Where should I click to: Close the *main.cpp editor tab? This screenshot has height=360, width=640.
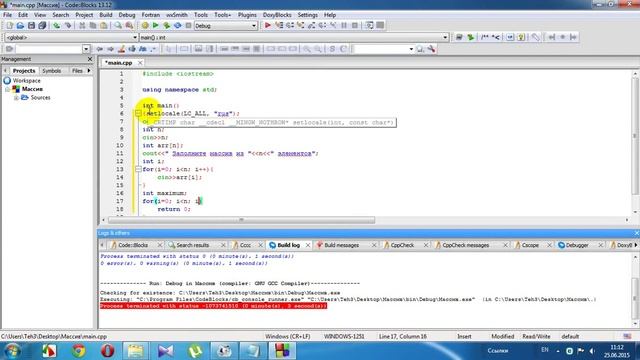(x=140, y=63)
